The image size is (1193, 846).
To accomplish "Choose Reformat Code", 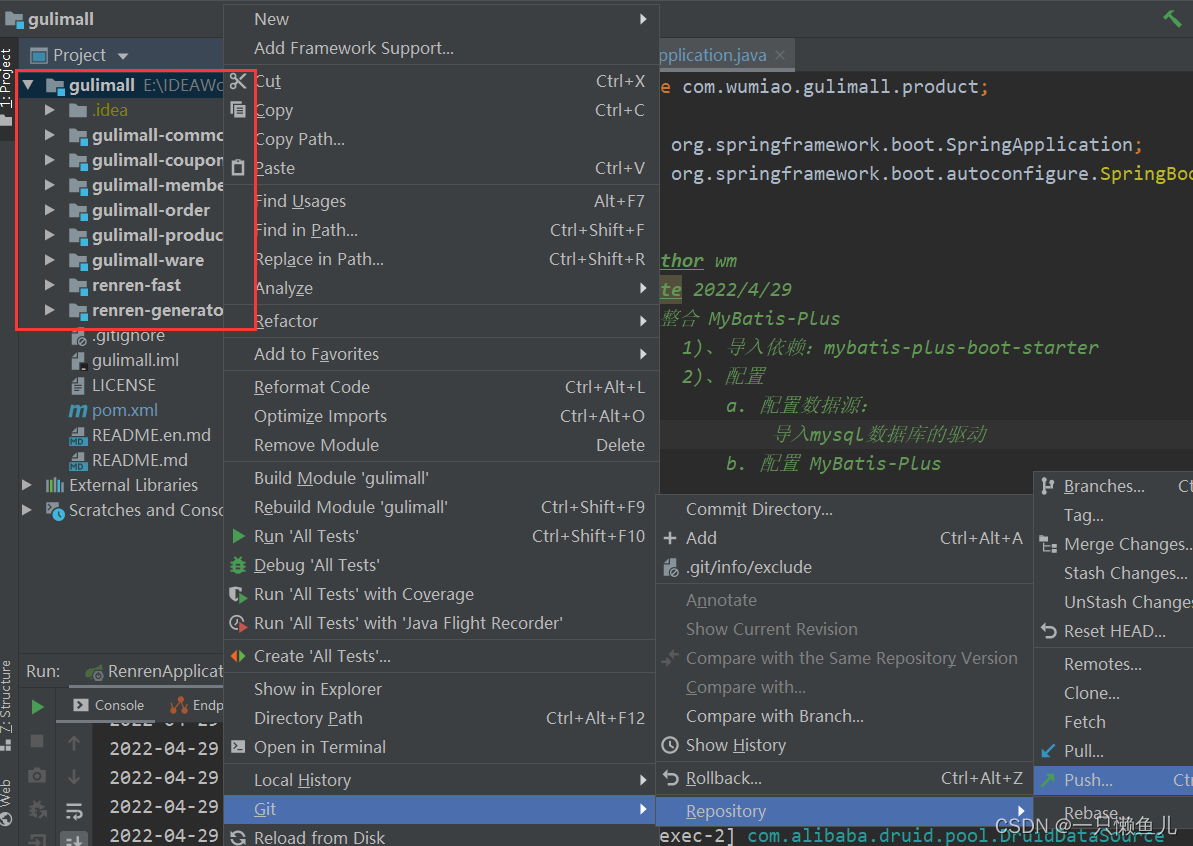I will [441, 386].
